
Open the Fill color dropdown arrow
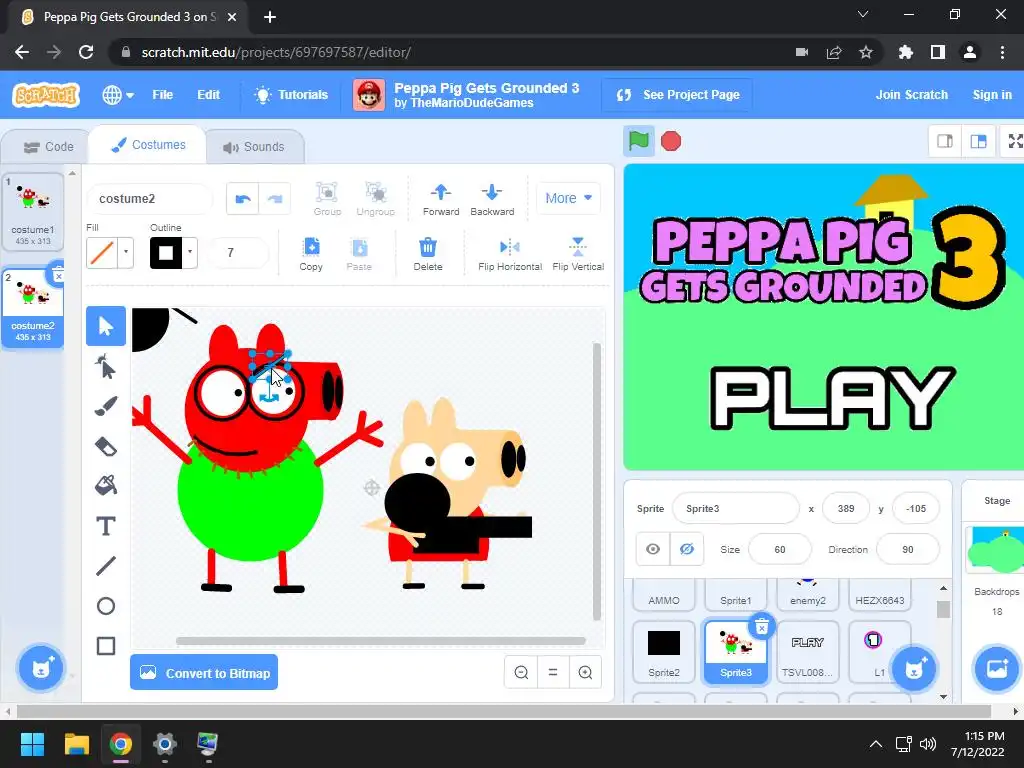126,252
